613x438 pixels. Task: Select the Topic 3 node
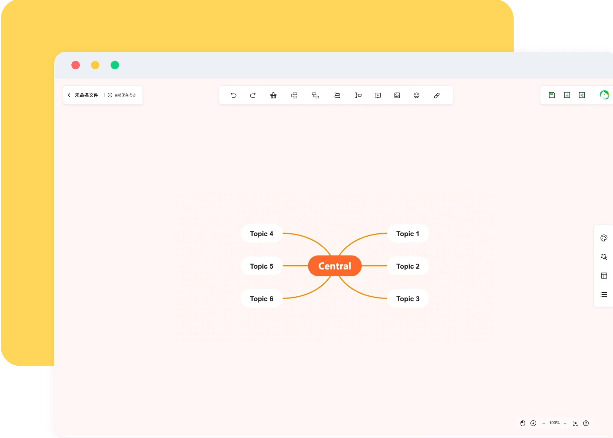(407, 298)
